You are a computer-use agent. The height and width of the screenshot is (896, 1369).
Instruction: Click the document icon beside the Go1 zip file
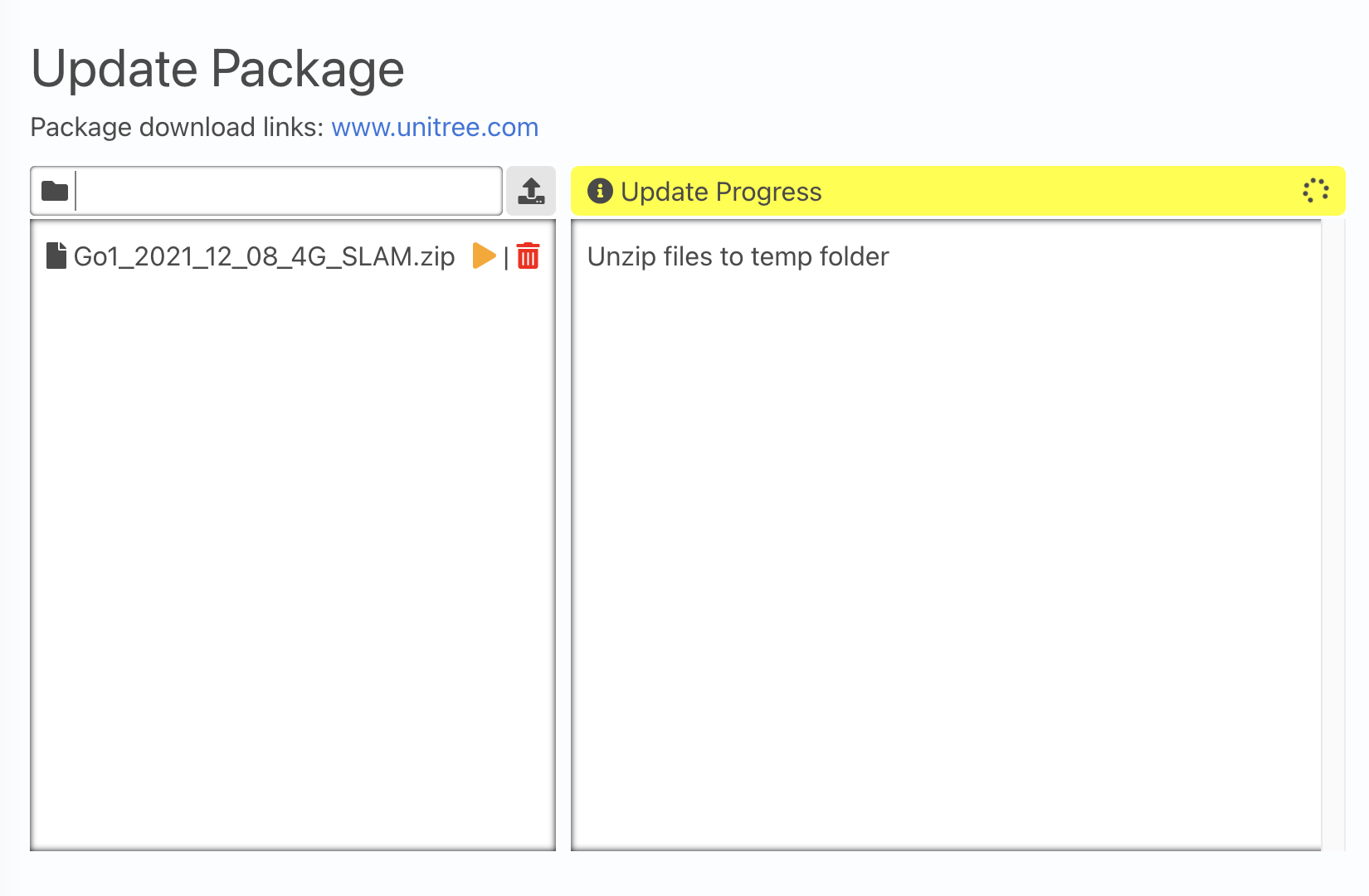56,256
